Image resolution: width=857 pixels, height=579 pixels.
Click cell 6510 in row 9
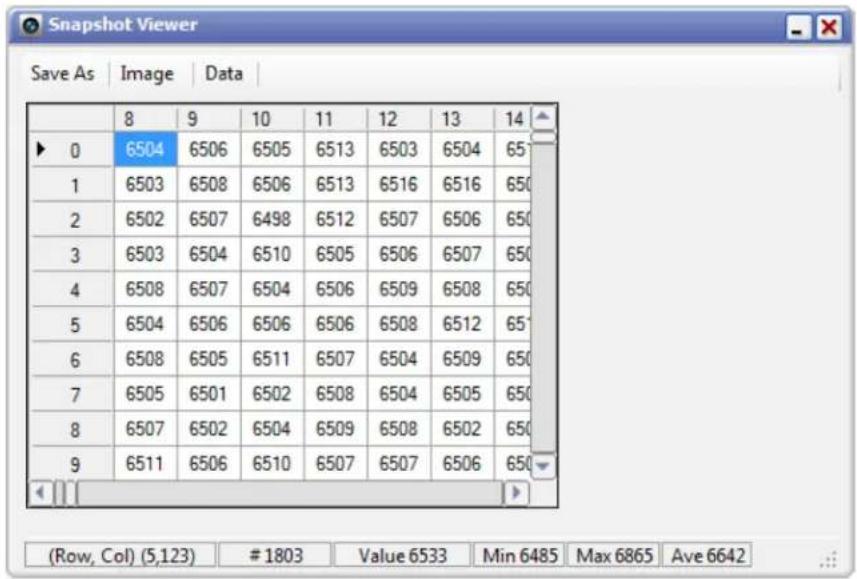272,464
